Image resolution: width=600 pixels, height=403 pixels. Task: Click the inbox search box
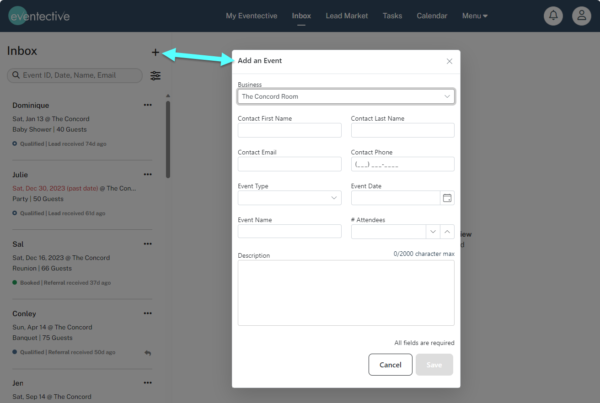[x=75, y=75]
